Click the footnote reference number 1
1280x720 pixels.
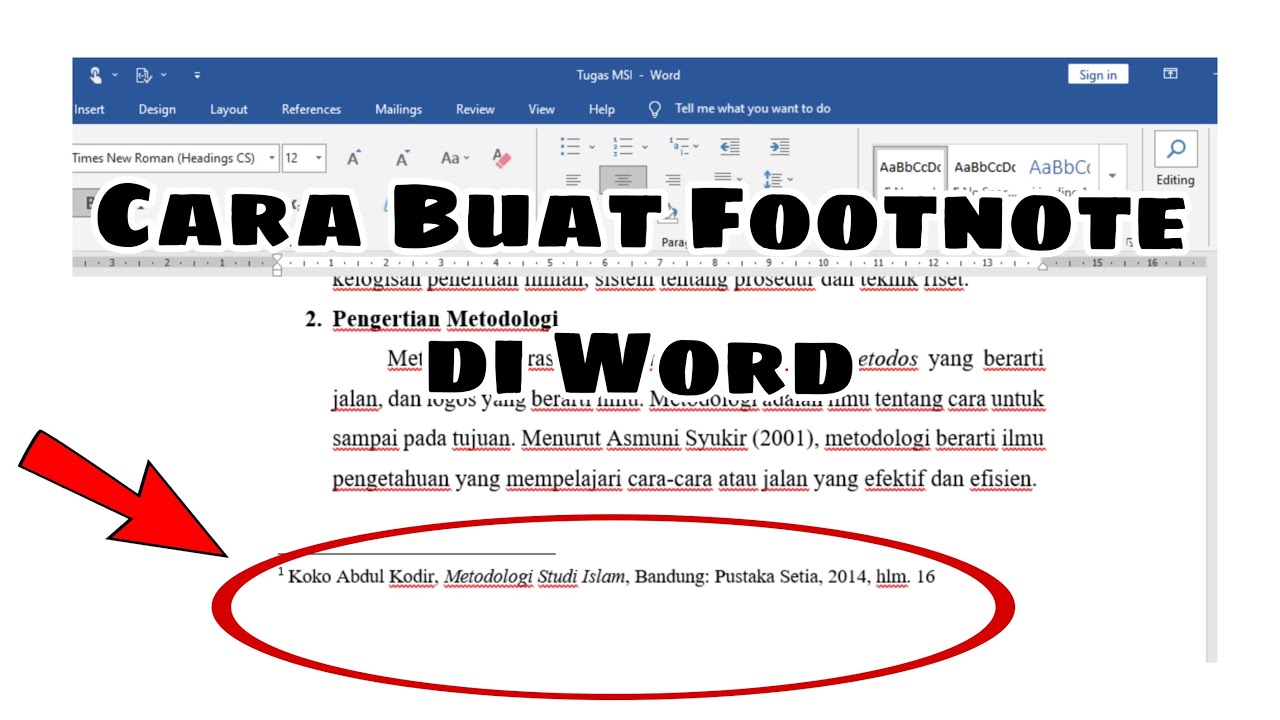click(x=281, y=573)
